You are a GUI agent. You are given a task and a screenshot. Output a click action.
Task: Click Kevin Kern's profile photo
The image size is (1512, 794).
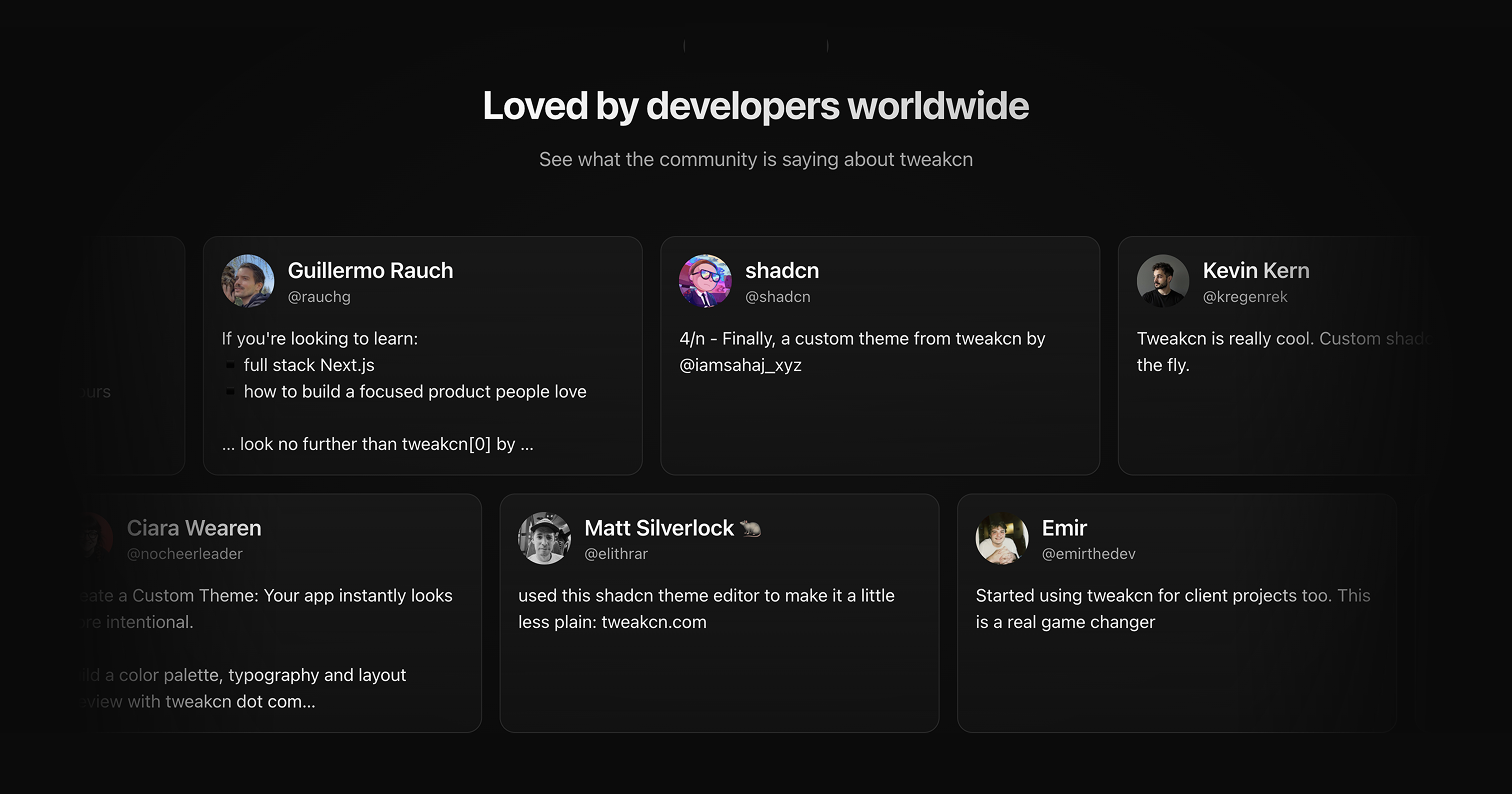click(x=1163, y=281)
